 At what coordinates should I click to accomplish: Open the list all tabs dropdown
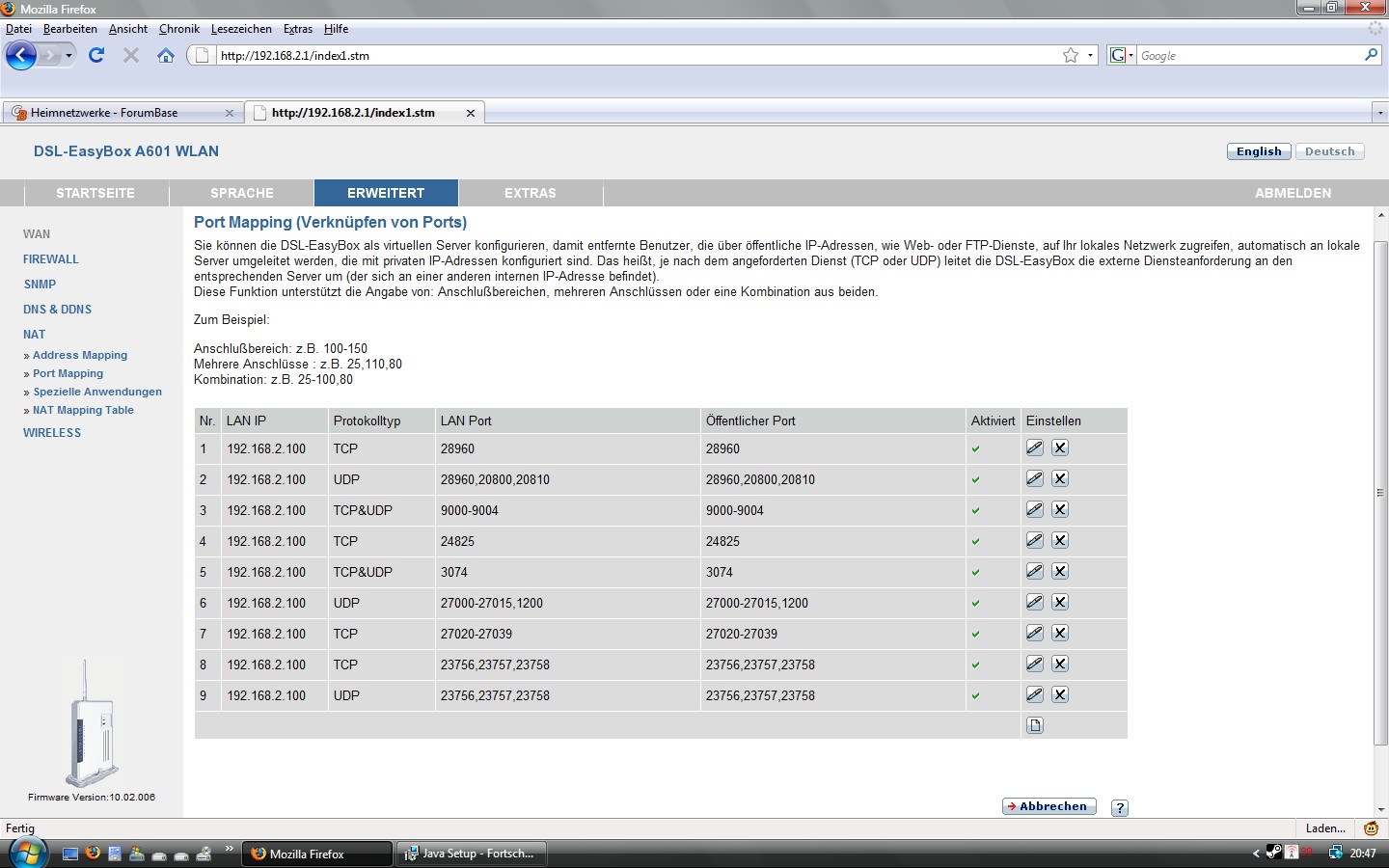(x=1380, y=113)
